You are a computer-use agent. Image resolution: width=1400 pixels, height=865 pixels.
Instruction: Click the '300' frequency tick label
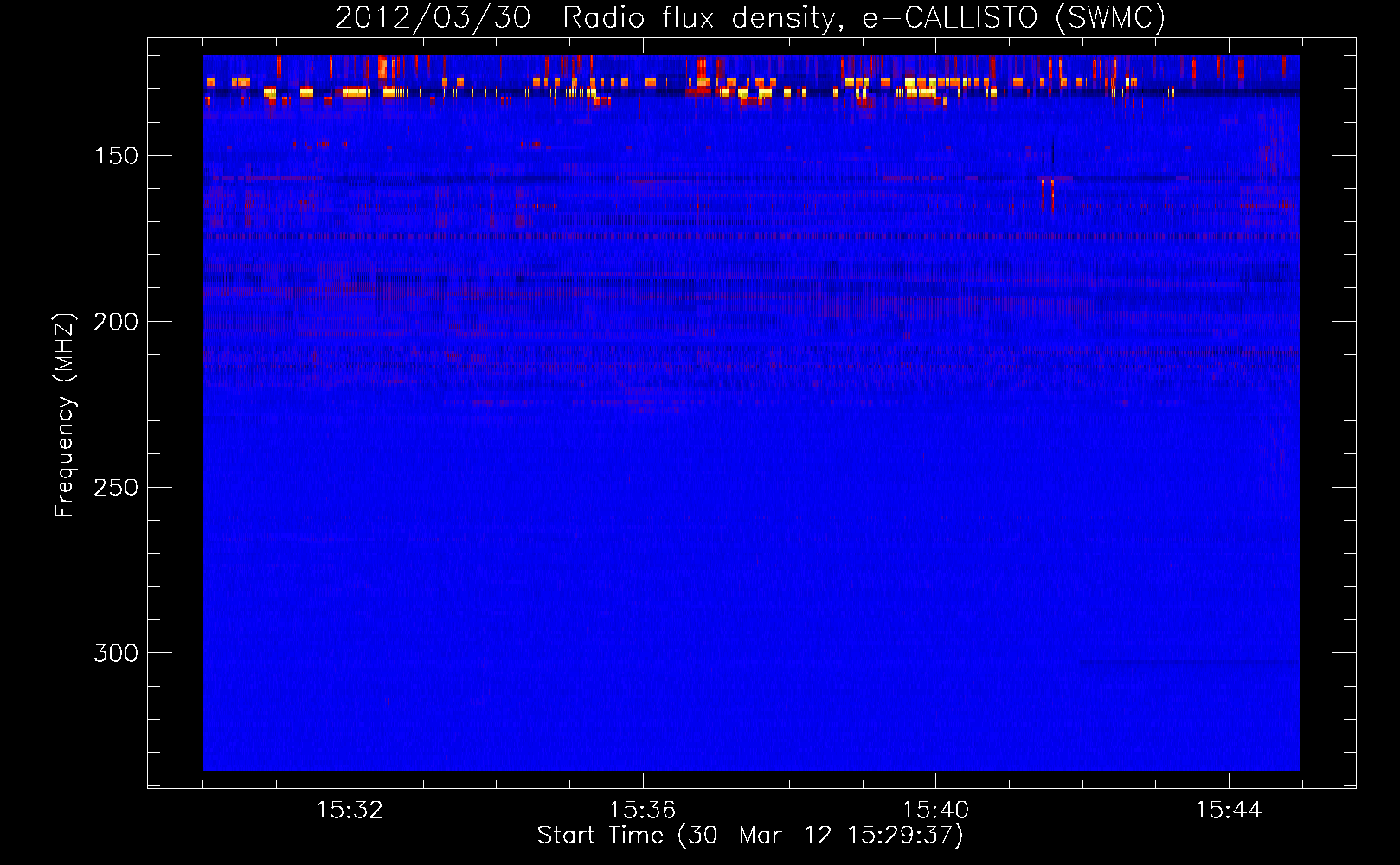tap(116, 653)
